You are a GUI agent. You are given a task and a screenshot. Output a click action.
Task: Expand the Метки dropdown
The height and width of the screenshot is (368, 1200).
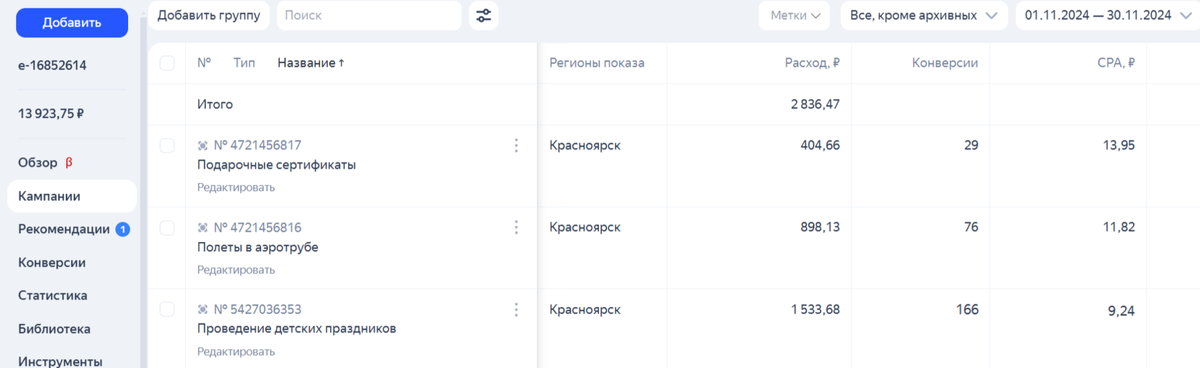pyautogui.click(x=795, y=15)
